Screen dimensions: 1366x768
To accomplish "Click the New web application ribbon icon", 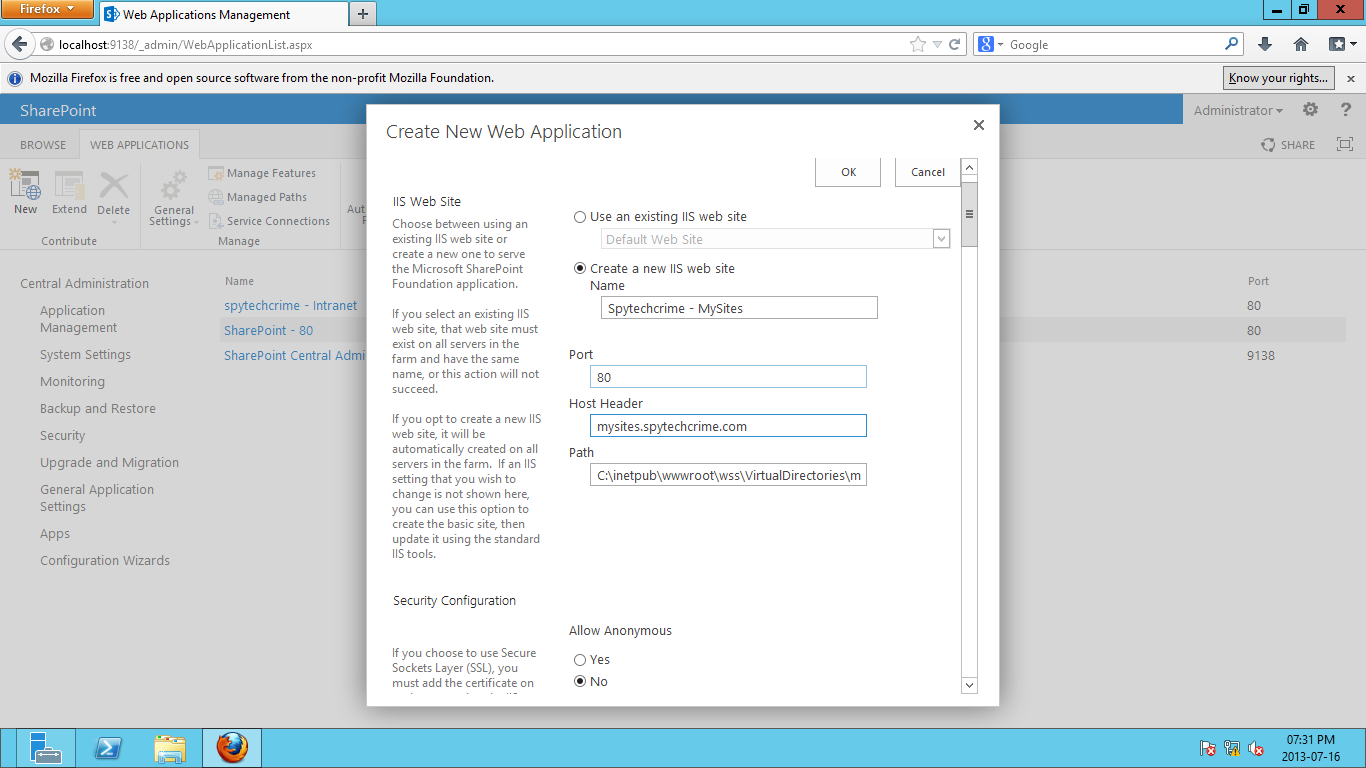I will click(25, 192).
